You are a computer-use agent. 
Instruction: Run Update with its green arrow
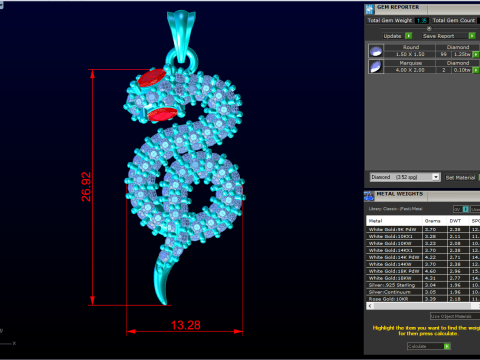point(409,36)
